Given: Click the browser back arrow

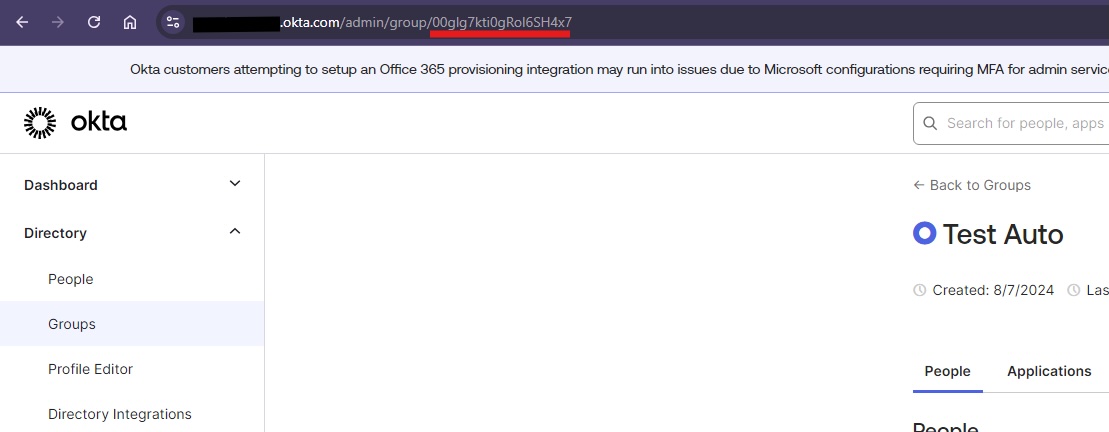Looking at the screenshot, I should (x=22, y=22).
